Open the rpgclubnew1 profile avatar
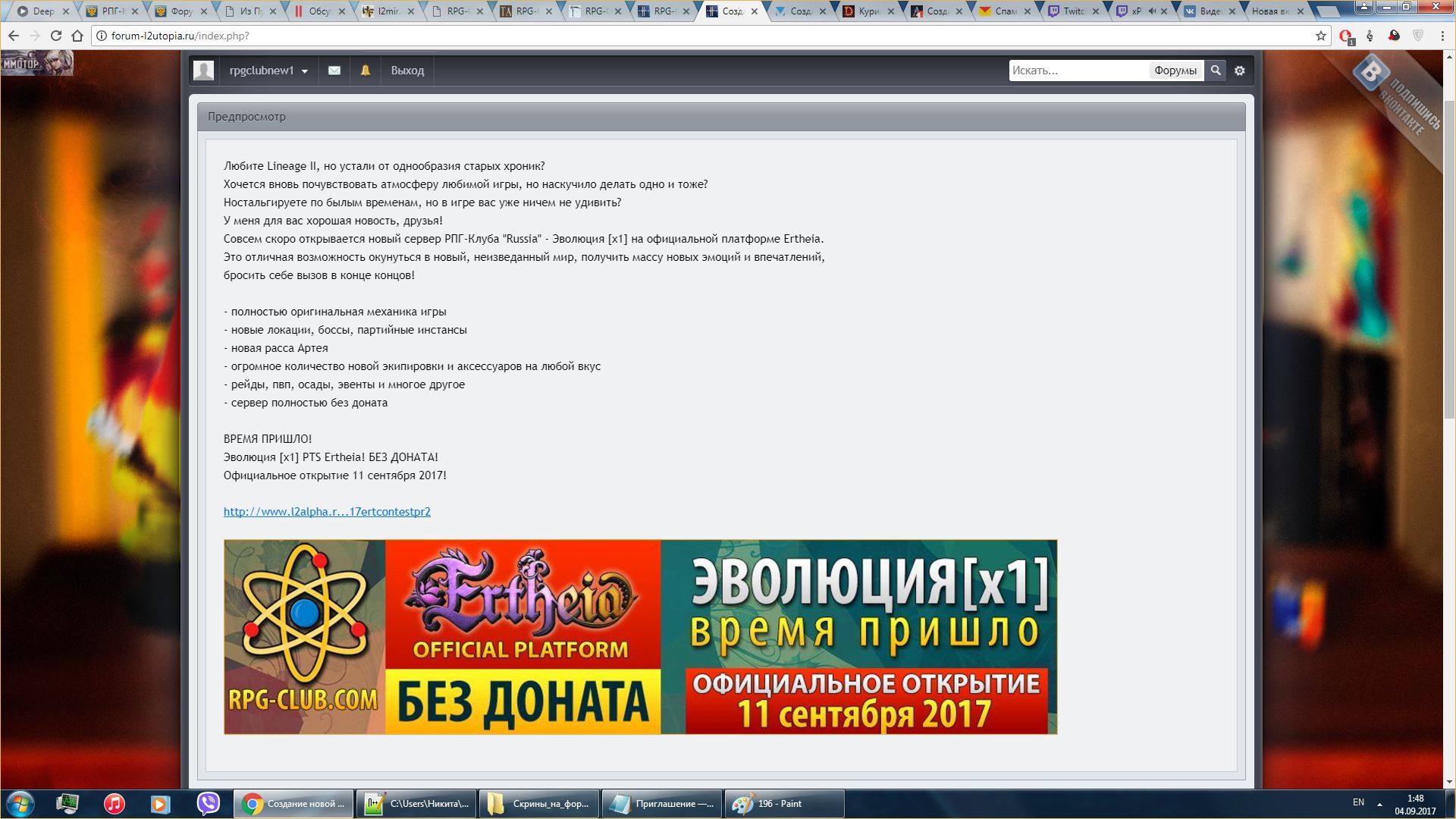This screenshot has height=819, width=1456. 203,71
